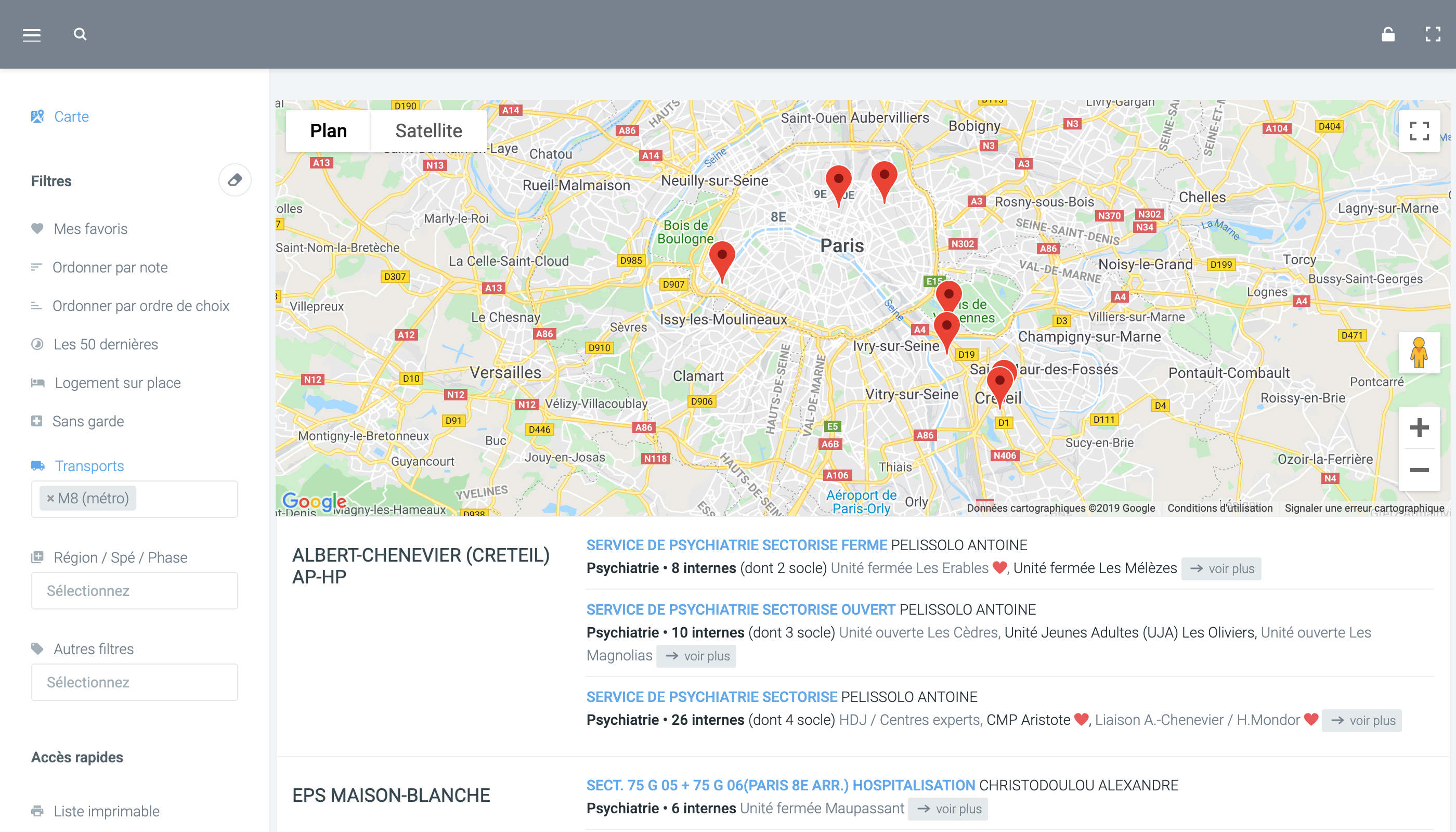Zoom out on the map
The image size is (1456, 832).
[1419, 470]
